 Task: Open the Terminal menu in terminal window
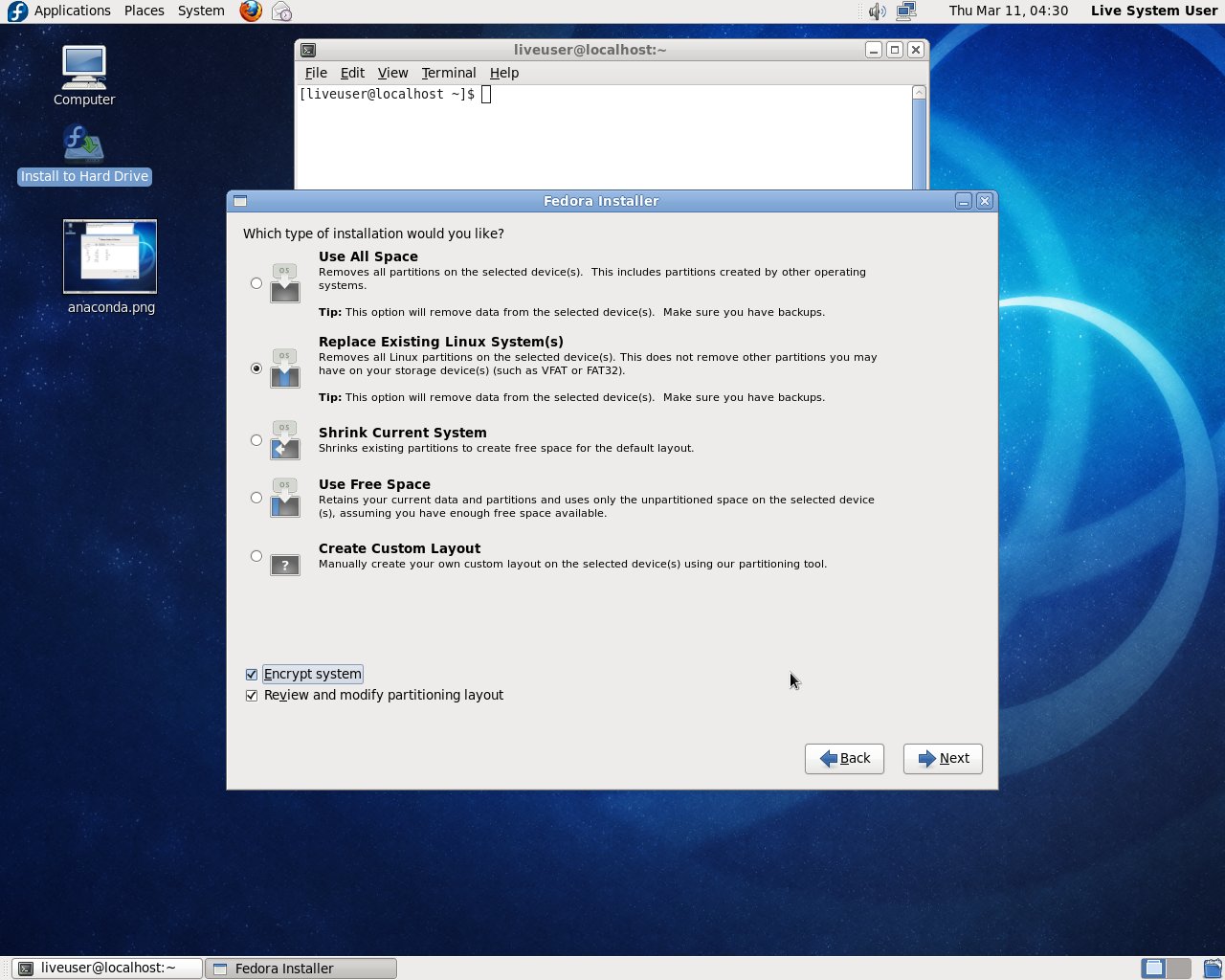(448, 73)
